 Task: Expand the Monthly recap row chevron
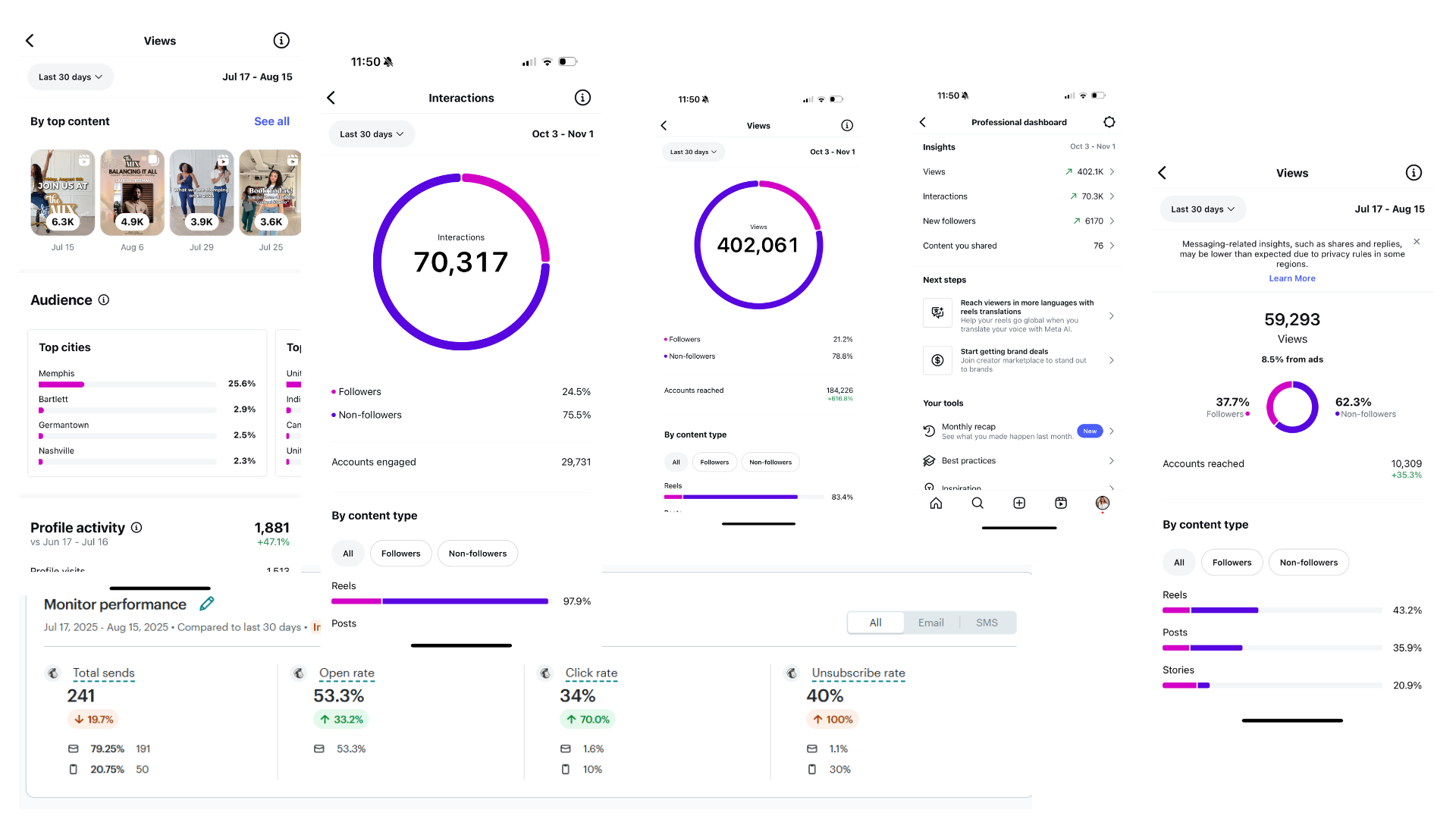(x=1112, y=431)
